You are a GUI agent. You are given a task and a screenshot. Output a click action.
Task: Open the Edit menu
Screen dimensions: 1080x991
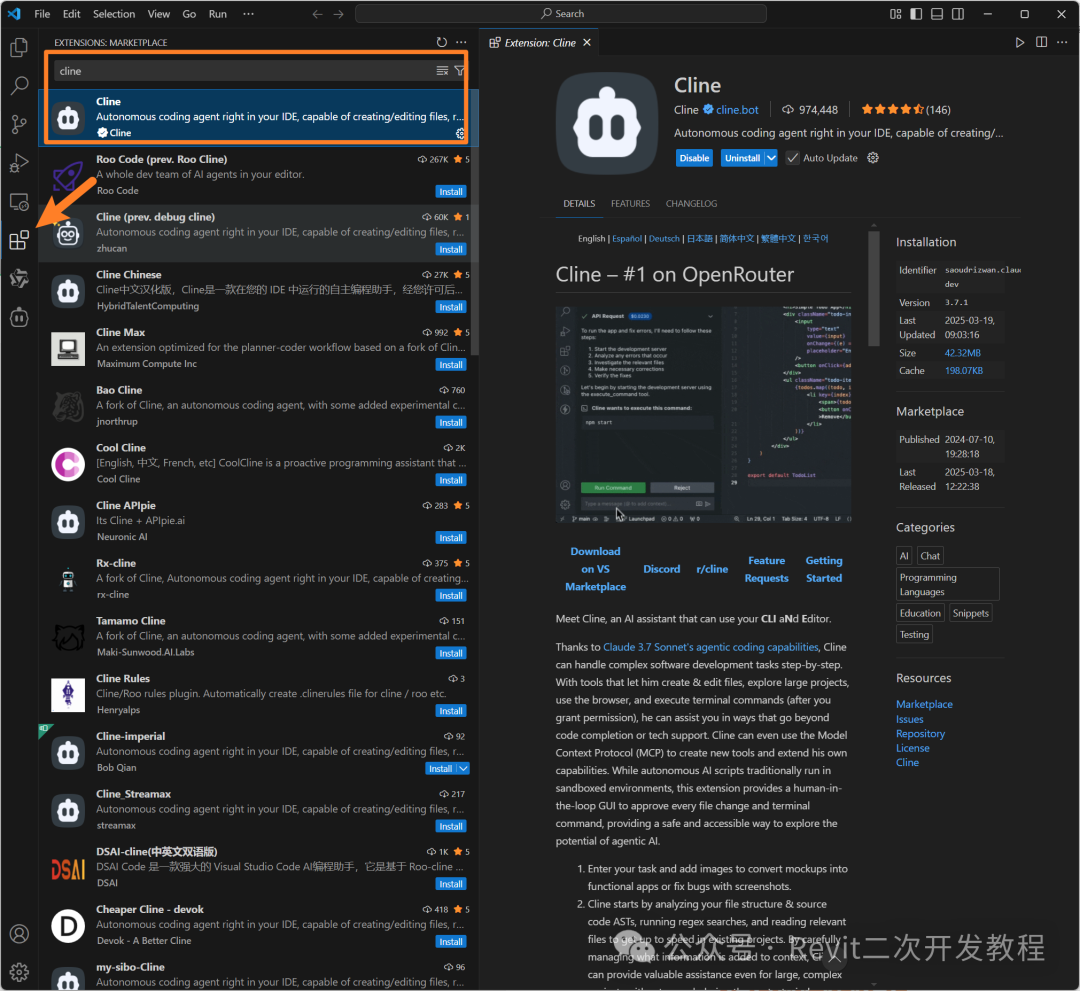(x=72, y=14)
